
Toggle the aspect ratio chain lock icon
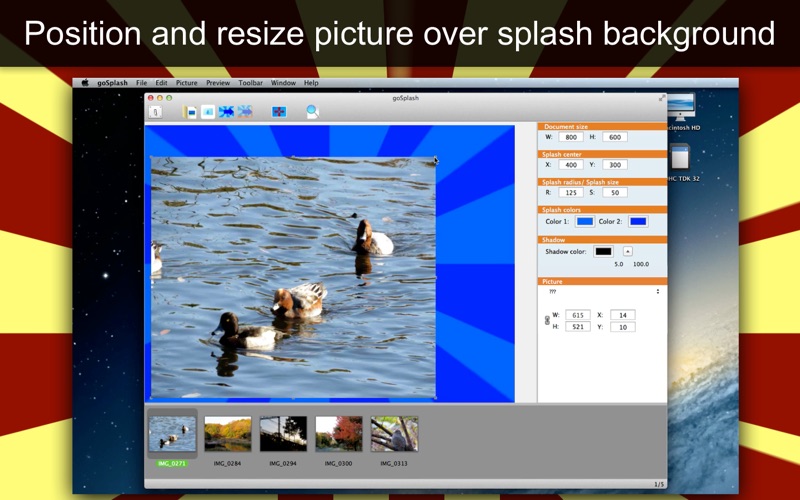pos(547,320)
